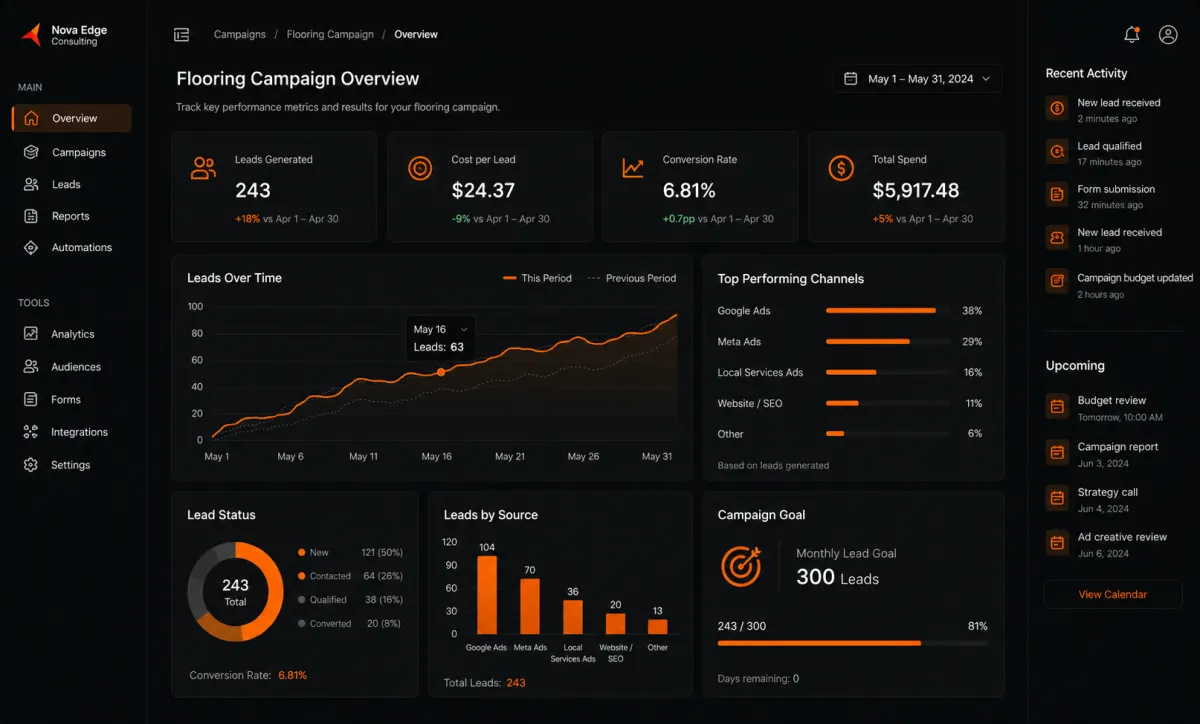Toggle the Previous Period legend series
This screenshot has height=724, width=1200.
click(x=631, y=278)
